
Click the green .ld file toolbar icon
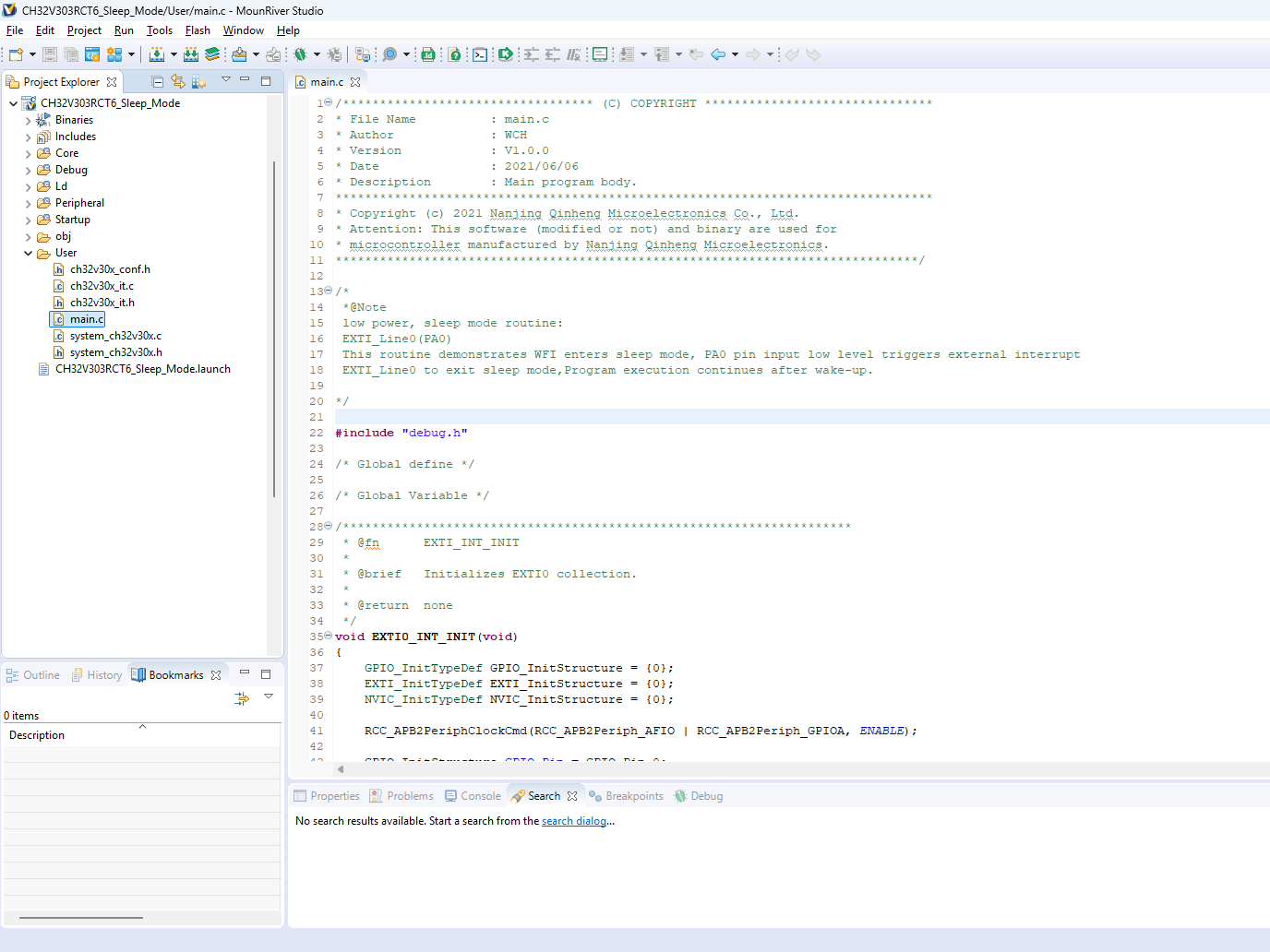point(428,54)
